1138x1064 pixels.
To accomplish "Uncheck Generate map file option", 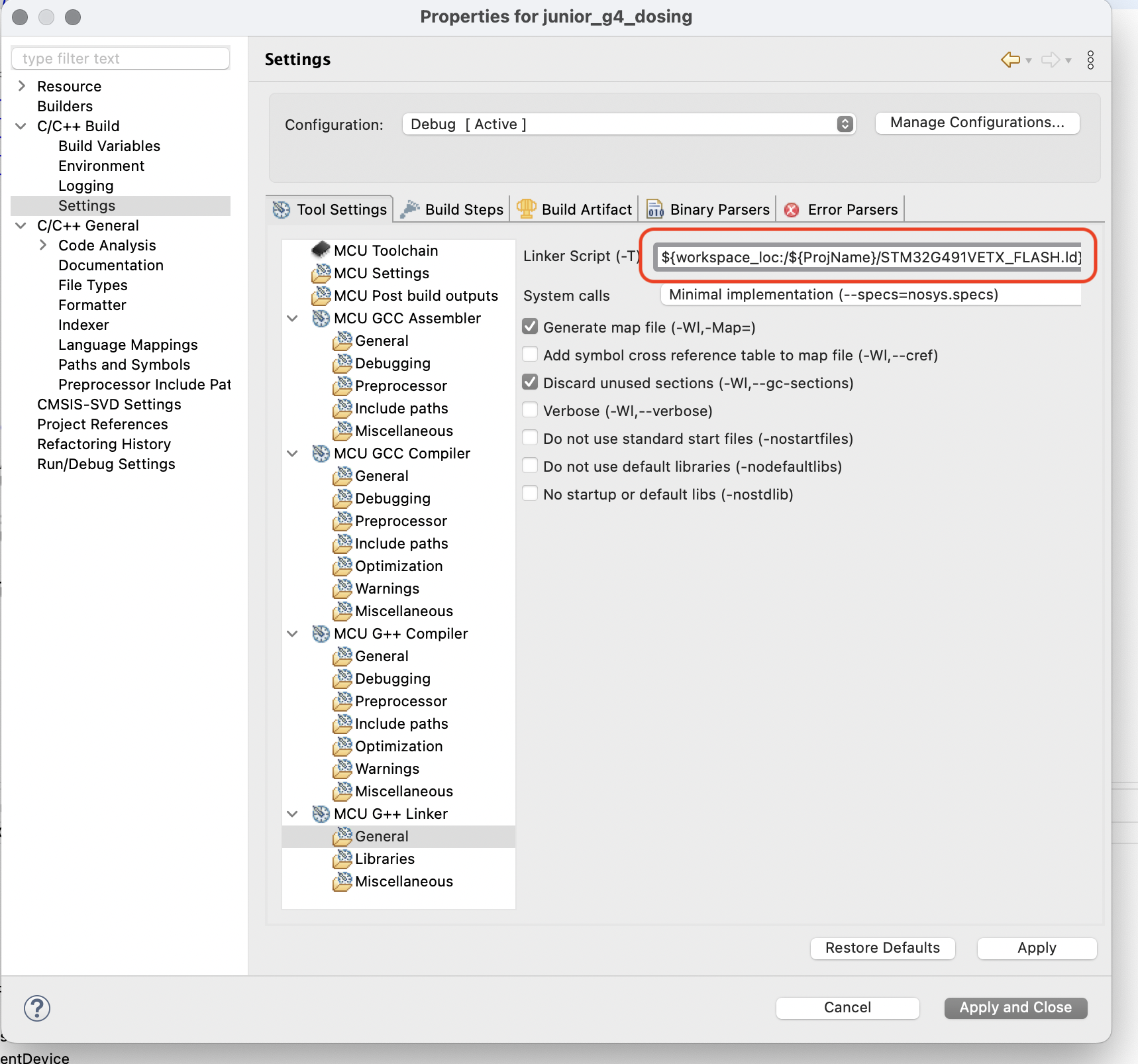I will pos(530,327).
